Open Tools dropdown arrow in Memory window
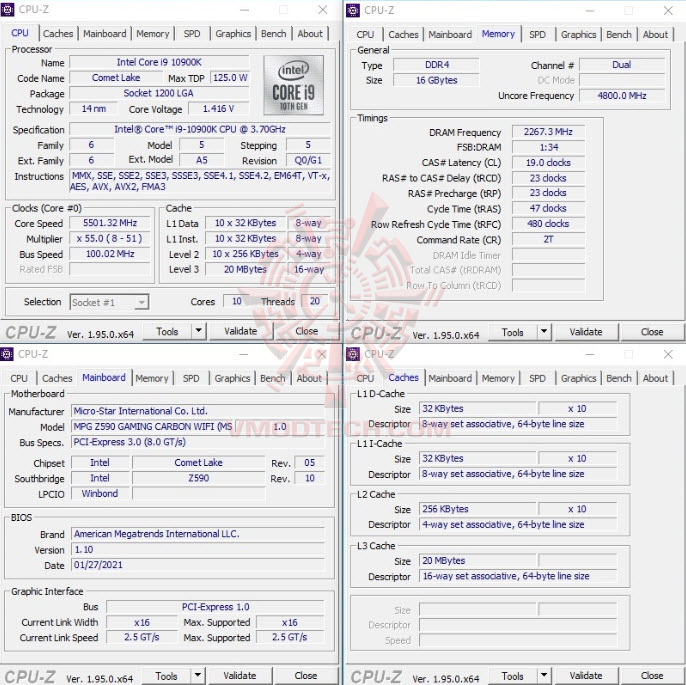 (544, 332)
